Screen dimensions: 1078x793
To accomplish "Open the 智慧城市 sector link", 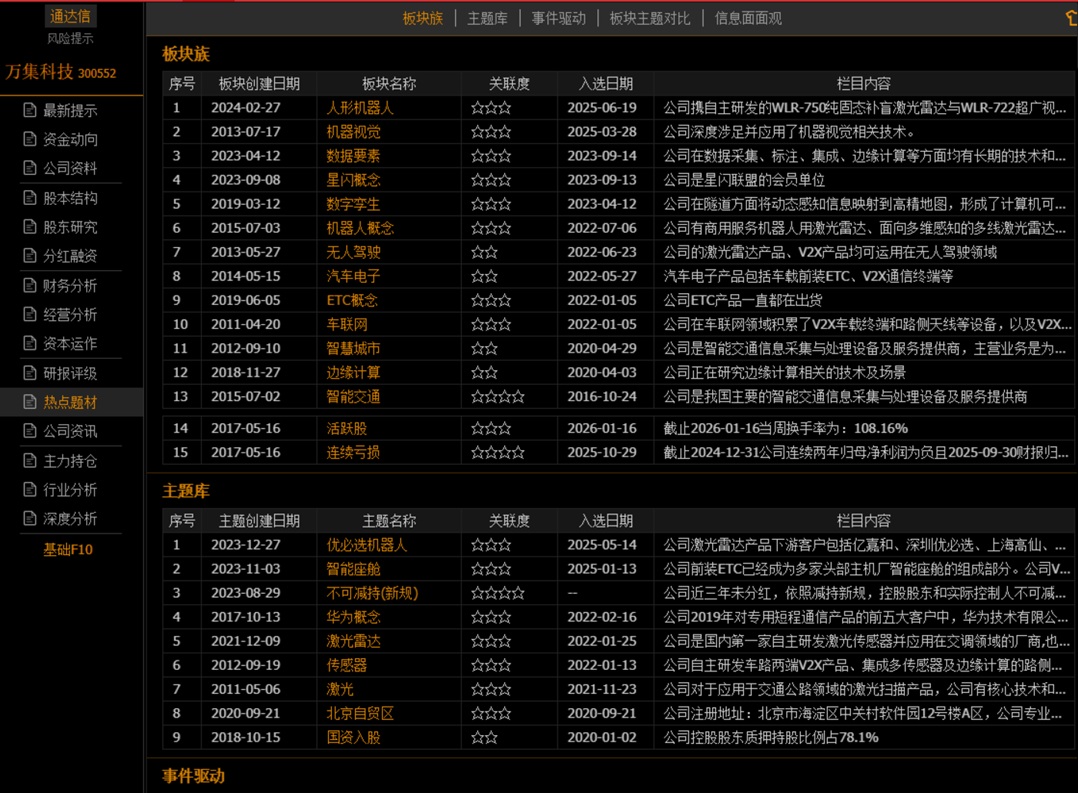I will click(353, 349).
